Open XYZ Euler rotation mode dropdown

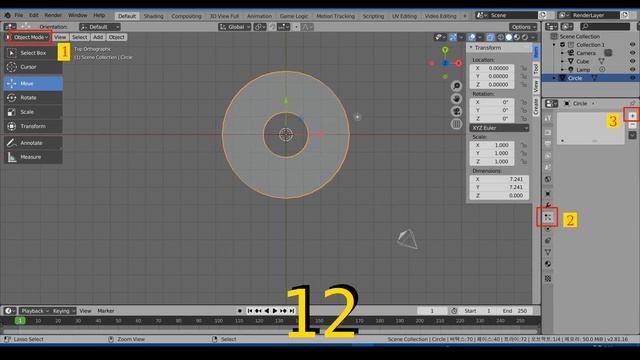(x=499, y=128)
